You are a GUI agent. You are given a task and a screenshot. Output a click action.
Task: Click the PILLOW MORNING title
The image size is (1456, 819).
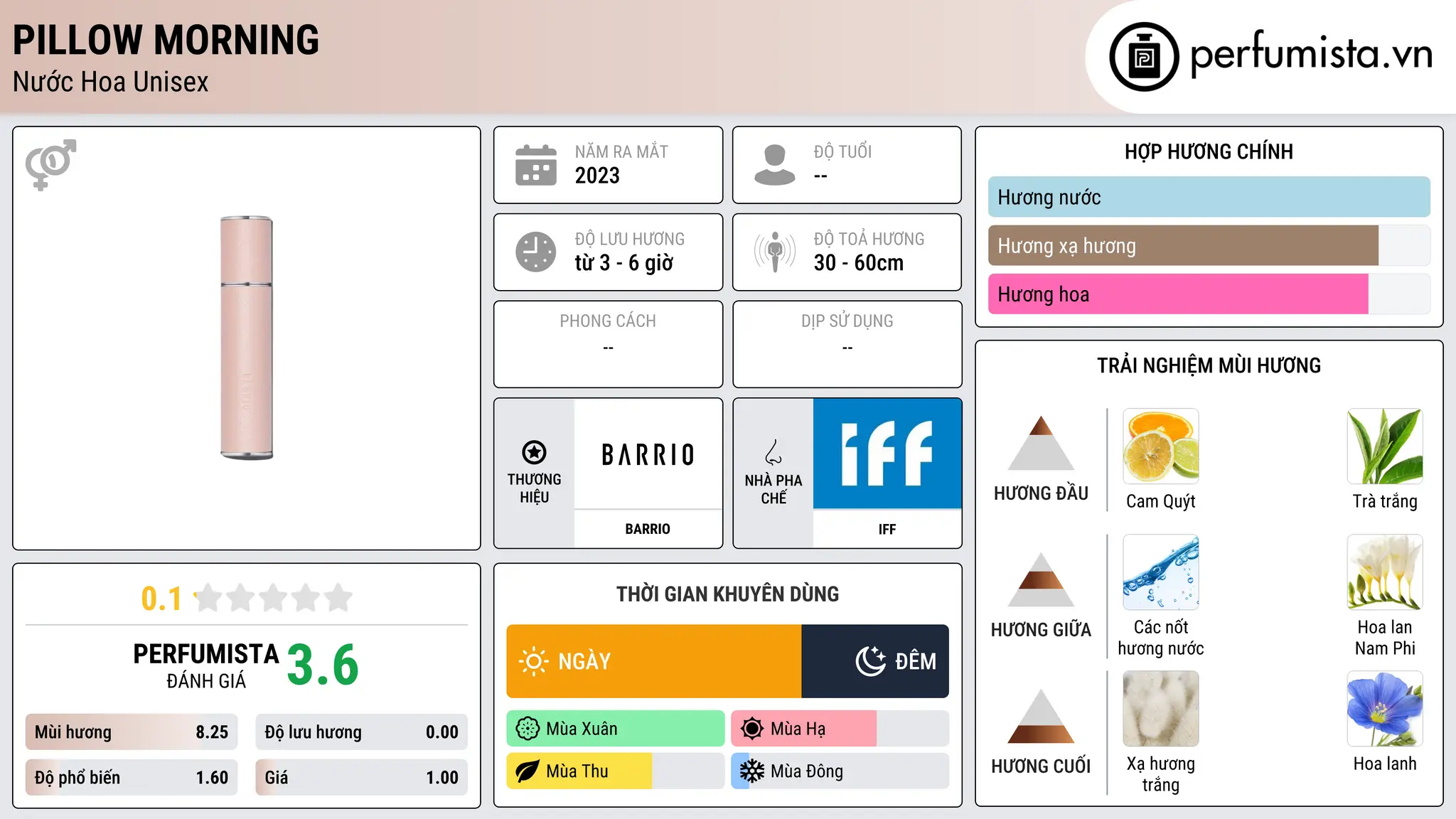166,40
